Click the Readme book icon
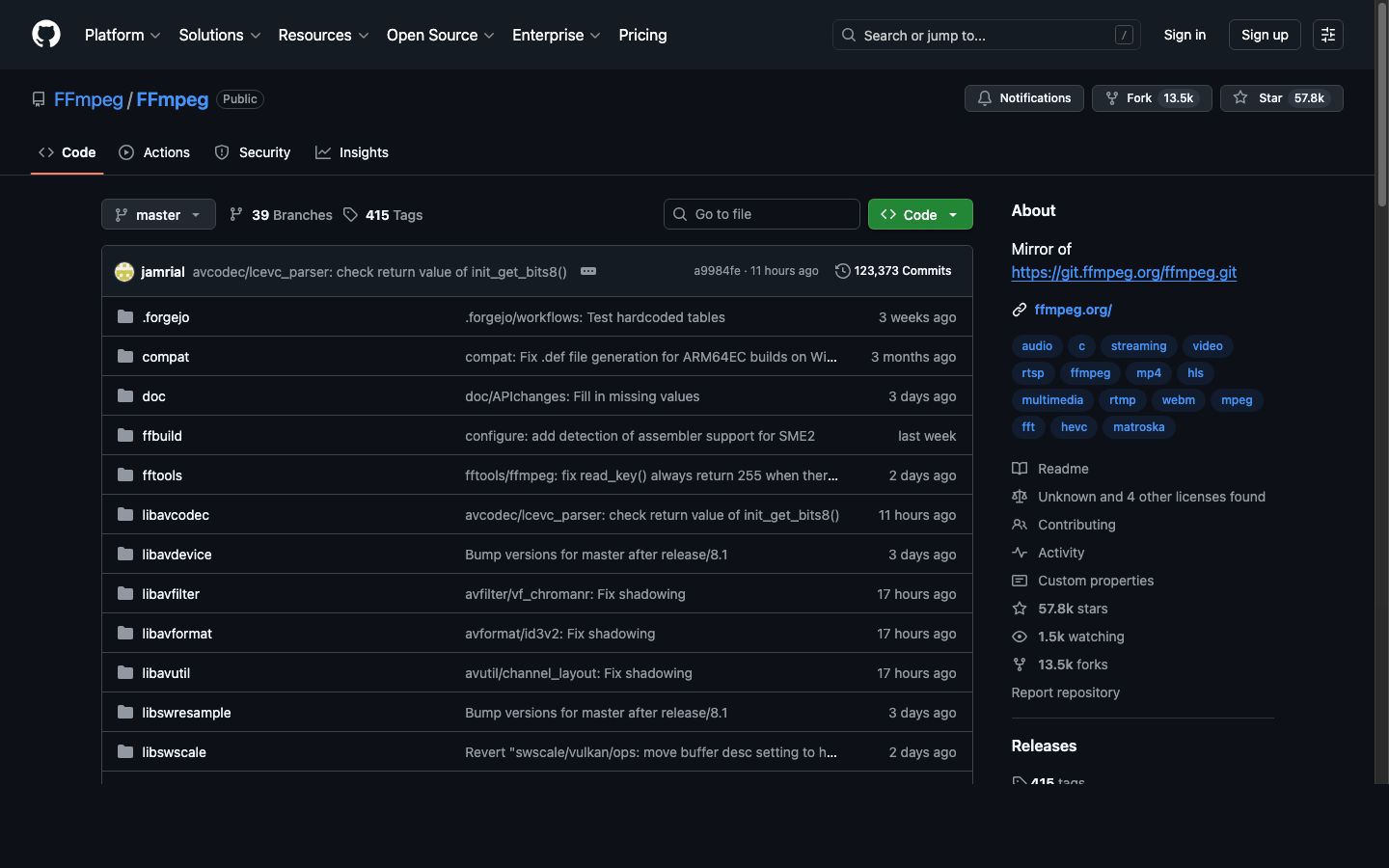1389x868 pixels. point(1019,468)
